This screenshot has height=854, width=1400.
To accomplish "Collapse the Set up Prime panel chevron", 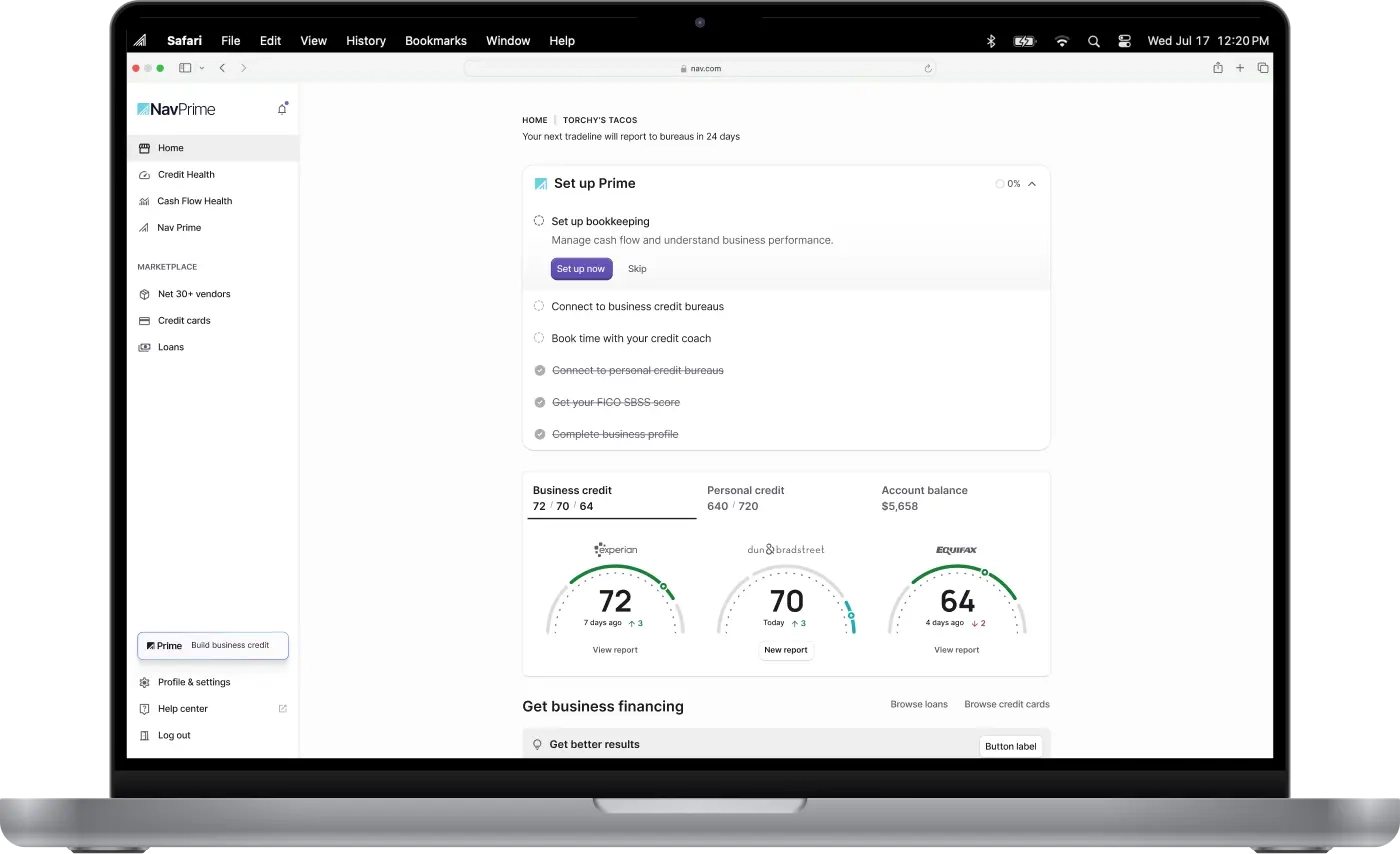I will click(x=1032, y=184).
